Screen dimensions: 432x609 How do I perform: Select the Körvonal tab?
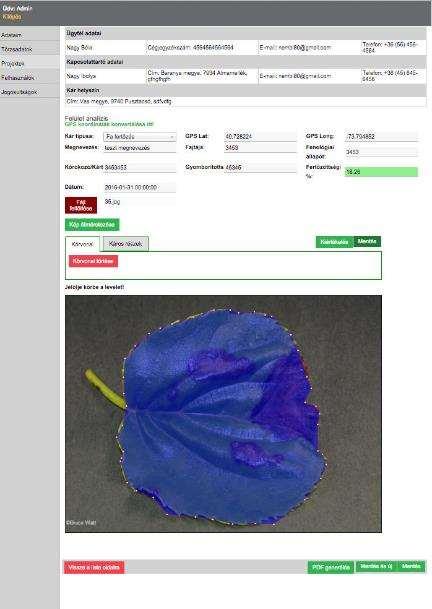[x=82, y=244]
